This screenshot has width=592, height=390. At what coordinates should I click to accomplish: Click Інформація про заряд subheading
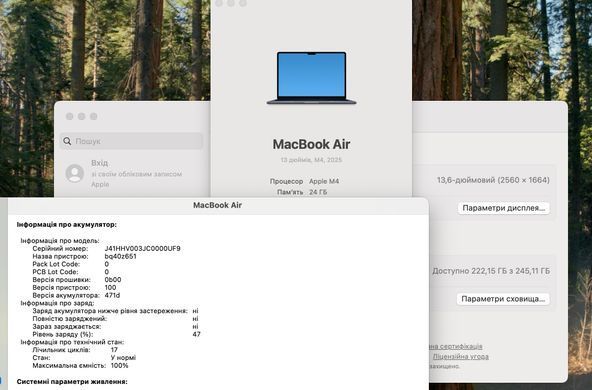57,303
